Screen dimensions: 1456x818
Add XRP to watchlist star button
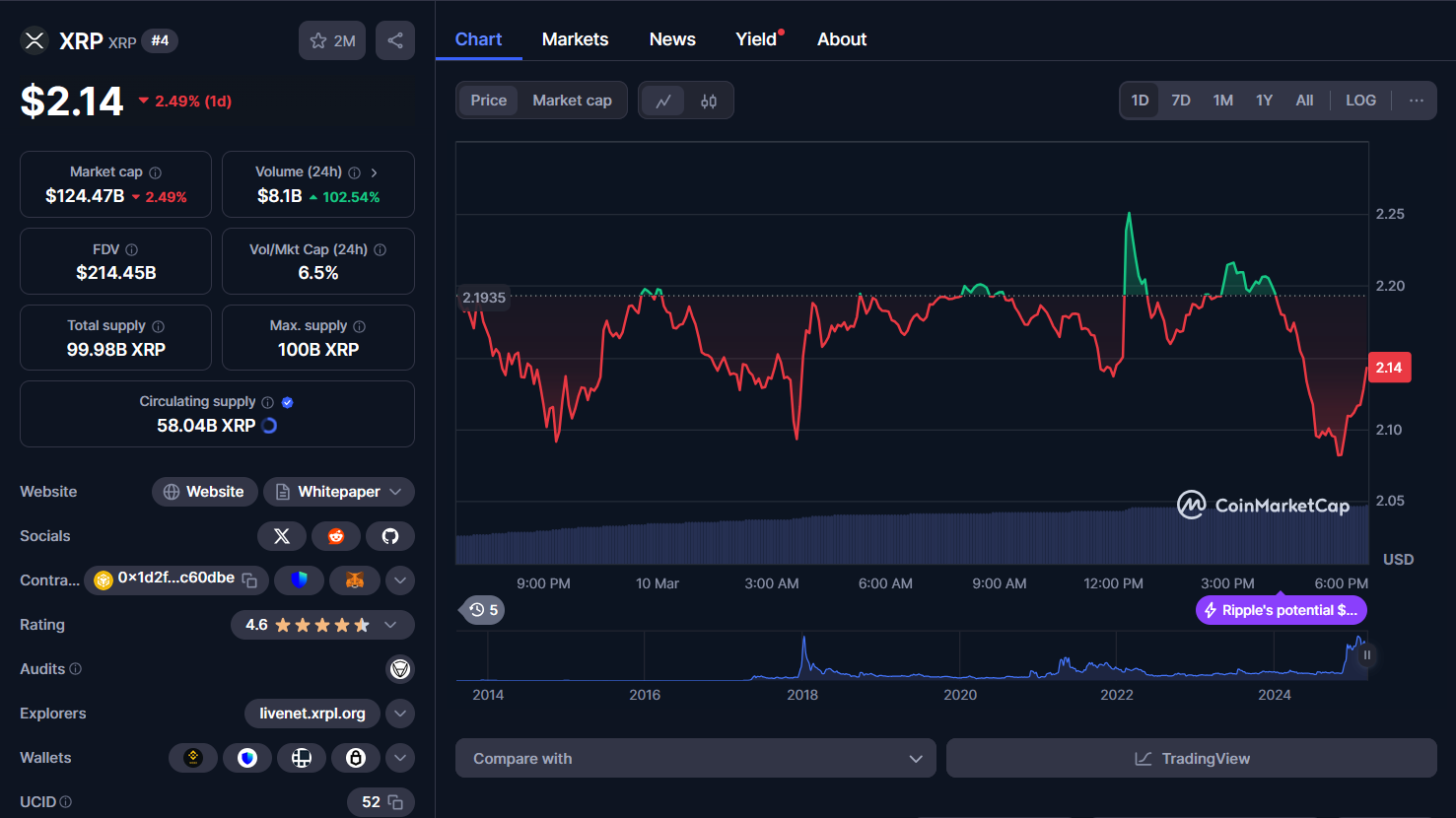click(x=332, y=40)
